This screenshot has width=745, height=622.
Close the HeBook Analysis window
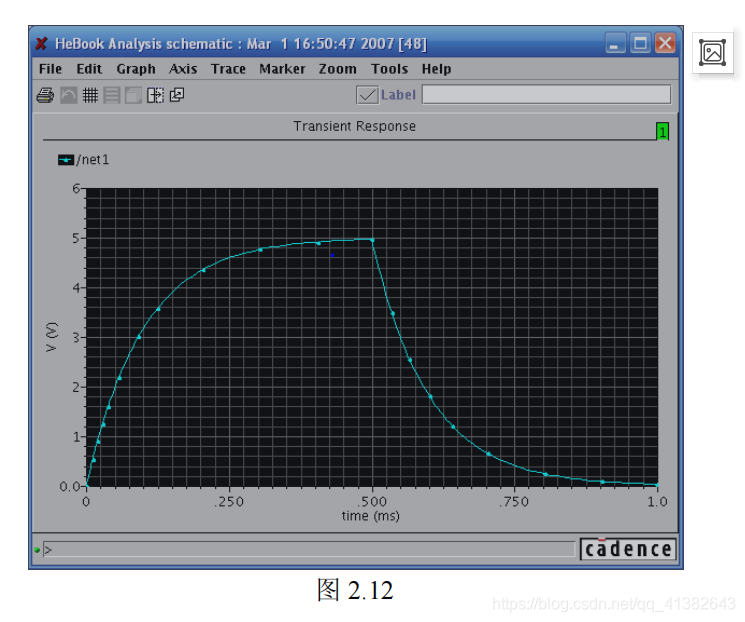[x=665, y=43]
